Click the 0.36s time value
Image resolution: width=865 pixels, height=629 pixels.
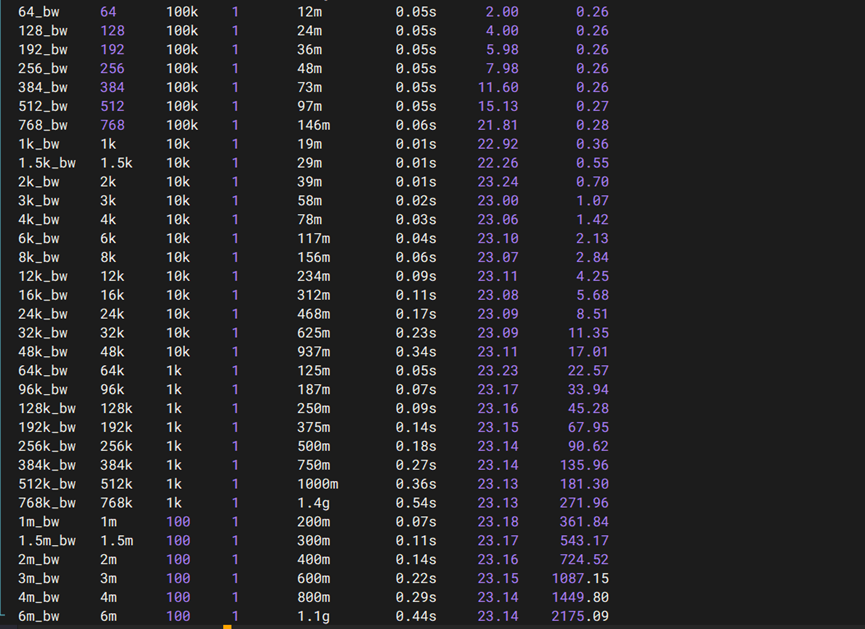[x=416, y=484]
